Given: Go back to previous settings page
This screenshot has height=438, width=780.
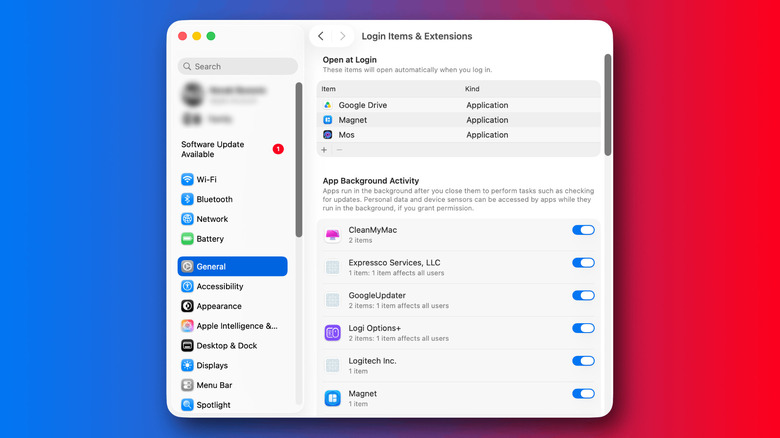Looking at the screenshot, I should [321, 36].
